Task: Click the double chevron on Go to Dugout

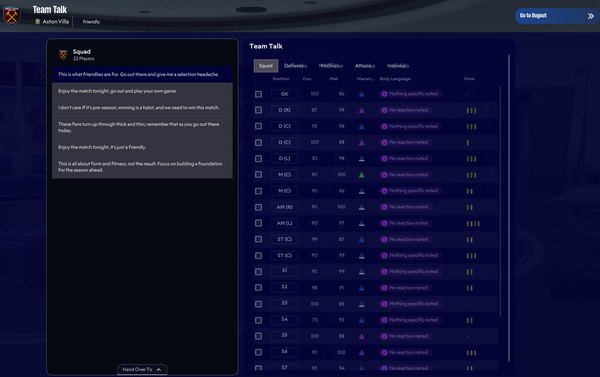Action: pos(591,16)
